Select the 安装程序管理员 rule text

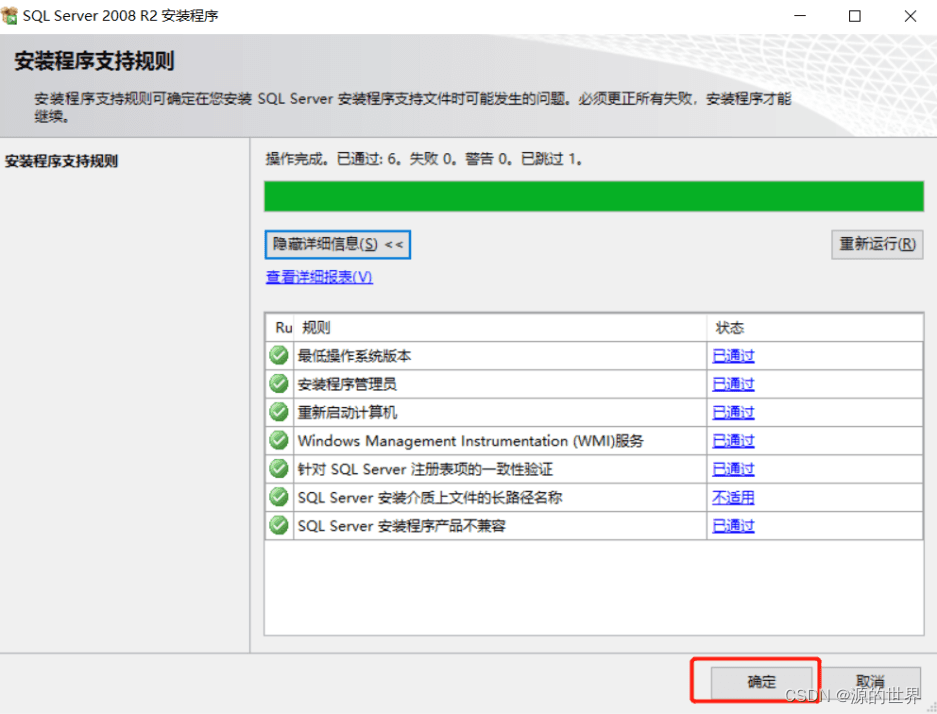tap(347, 384)
